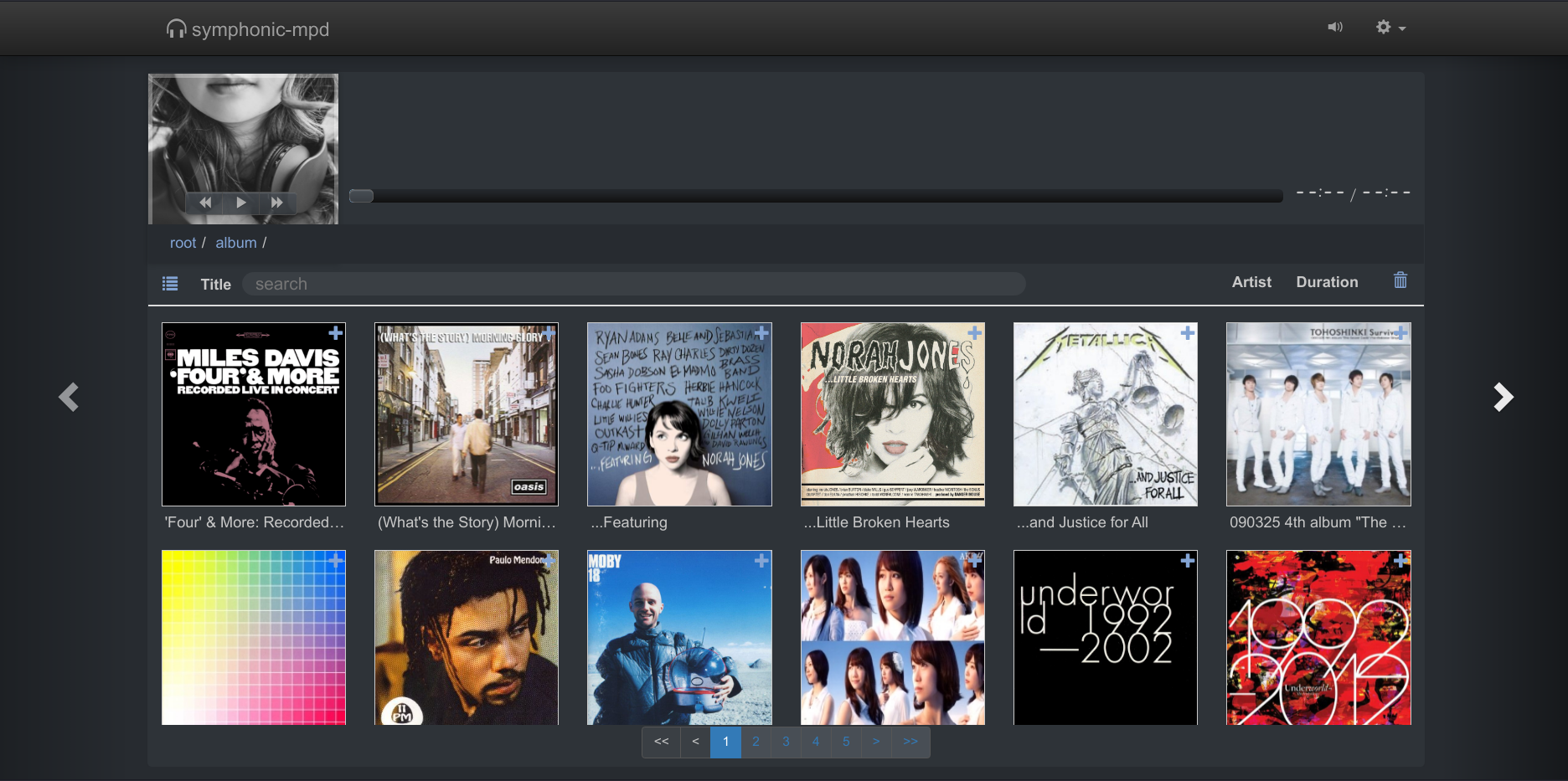
Task: Go to previous albums with left arrow
Action: (x=69, y=397)
